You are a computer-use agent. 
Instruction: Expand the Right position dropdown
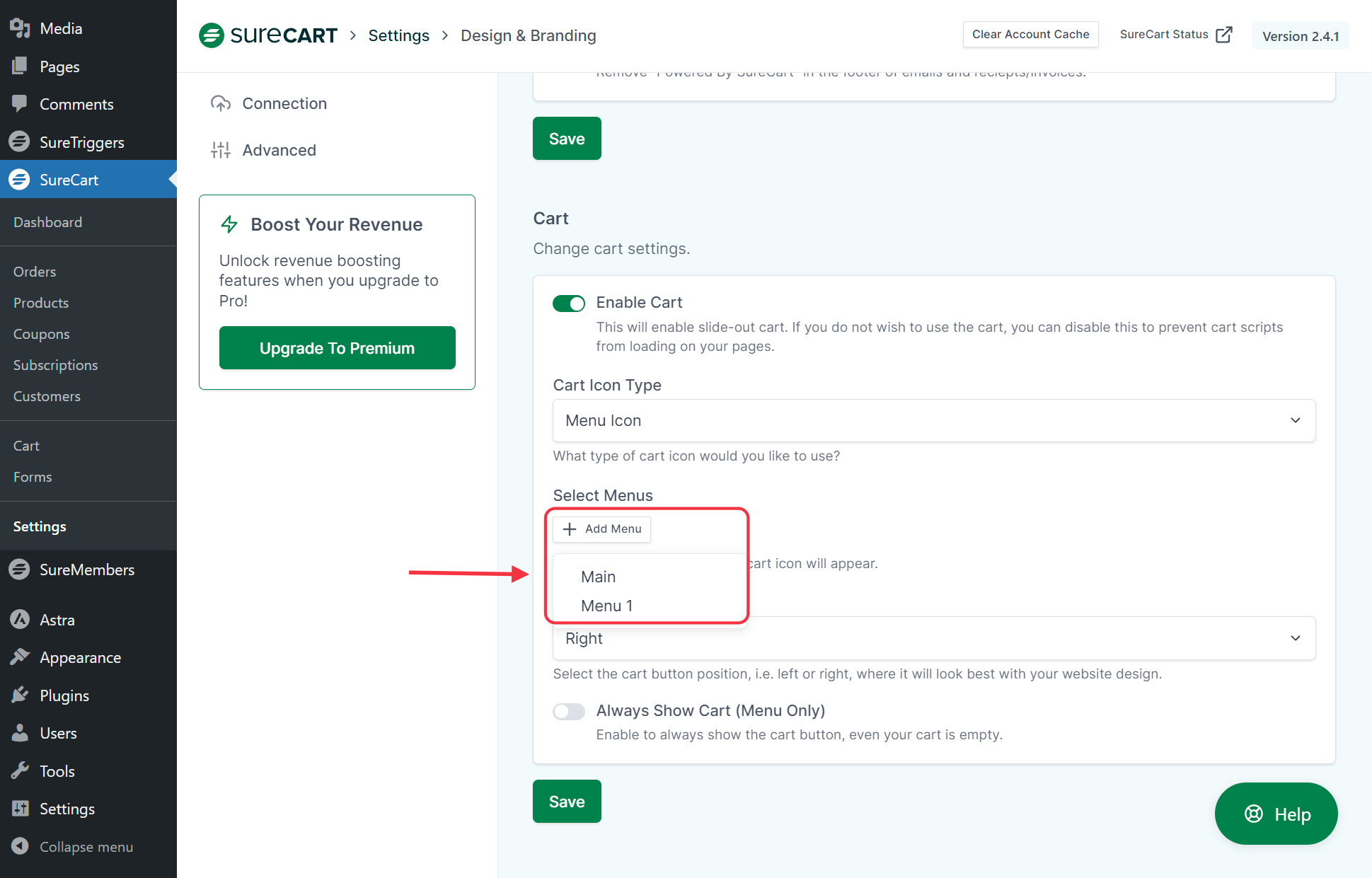(x=933, y=638)
